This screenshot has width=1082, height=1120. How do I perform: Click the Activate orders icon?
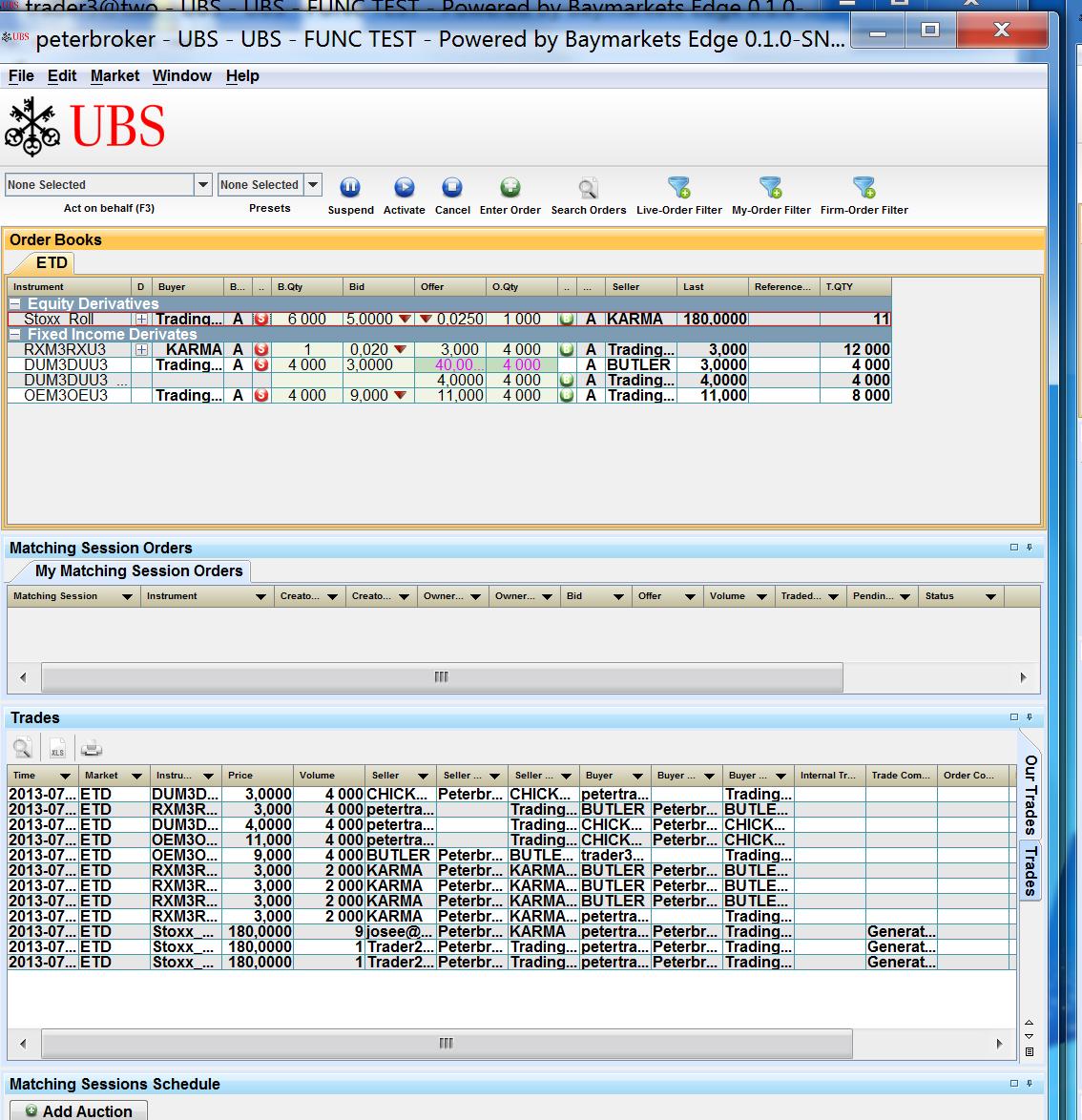(x=405, y=187)
